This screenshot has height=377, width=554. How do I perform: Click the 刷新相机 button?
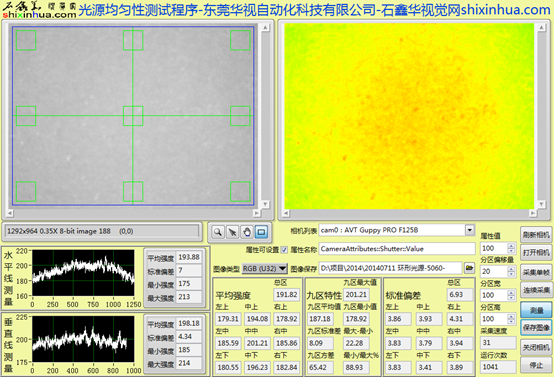[536, 235]
